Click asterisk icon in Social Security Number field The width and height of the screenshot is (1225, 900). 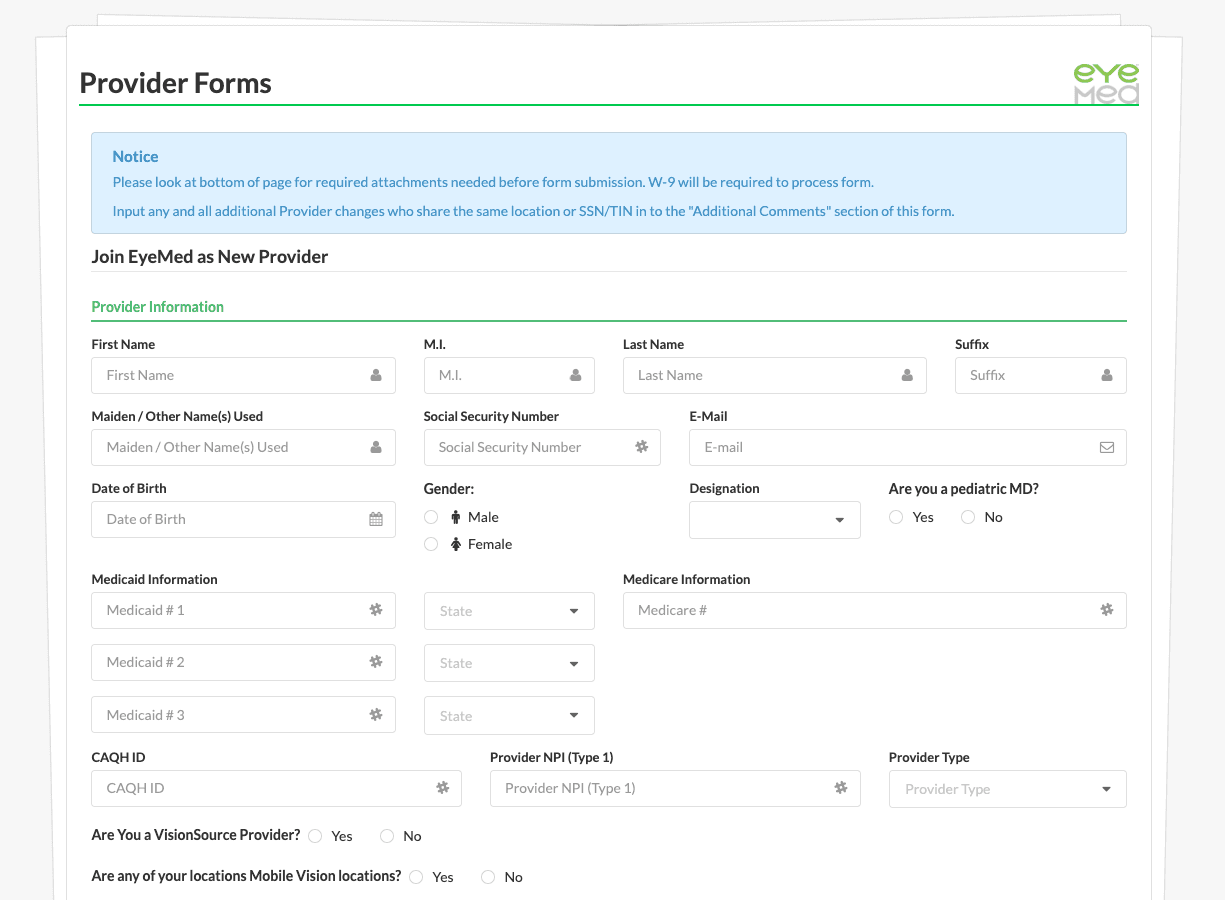coord(642,447)
